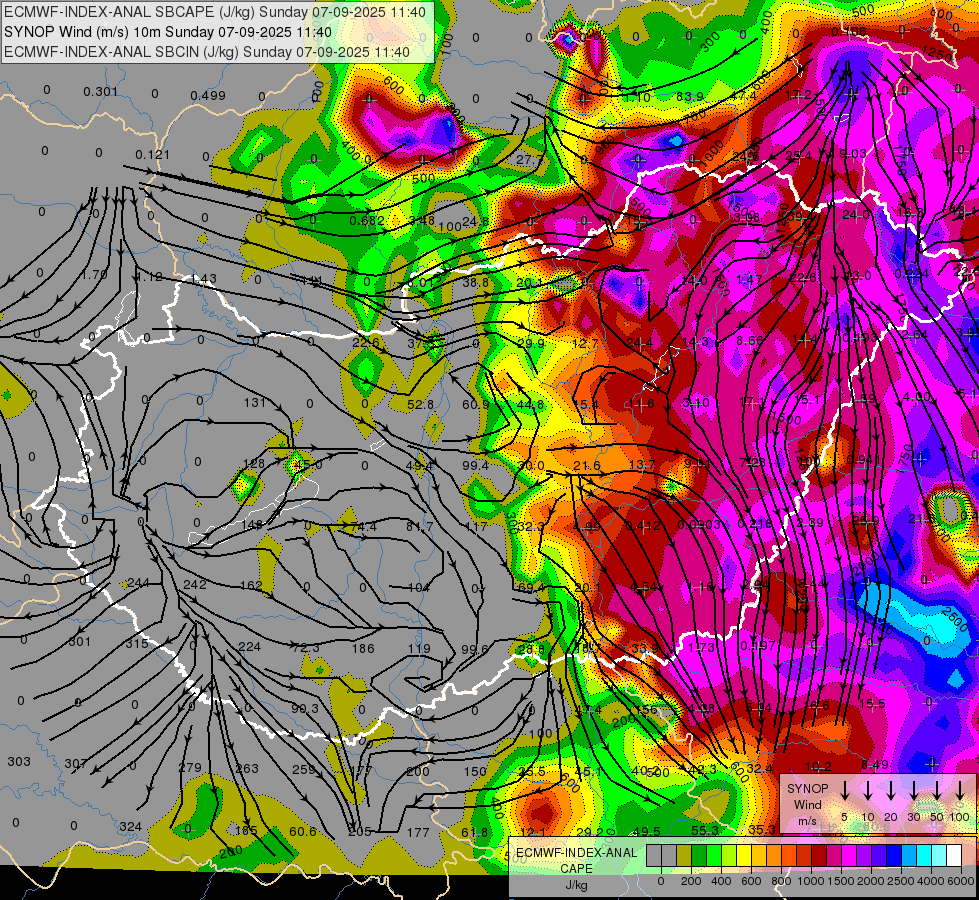Click the 81.7 value on the map
This screenshot has height=900, width=979.
pyautogui.click(x=420, y=527)
